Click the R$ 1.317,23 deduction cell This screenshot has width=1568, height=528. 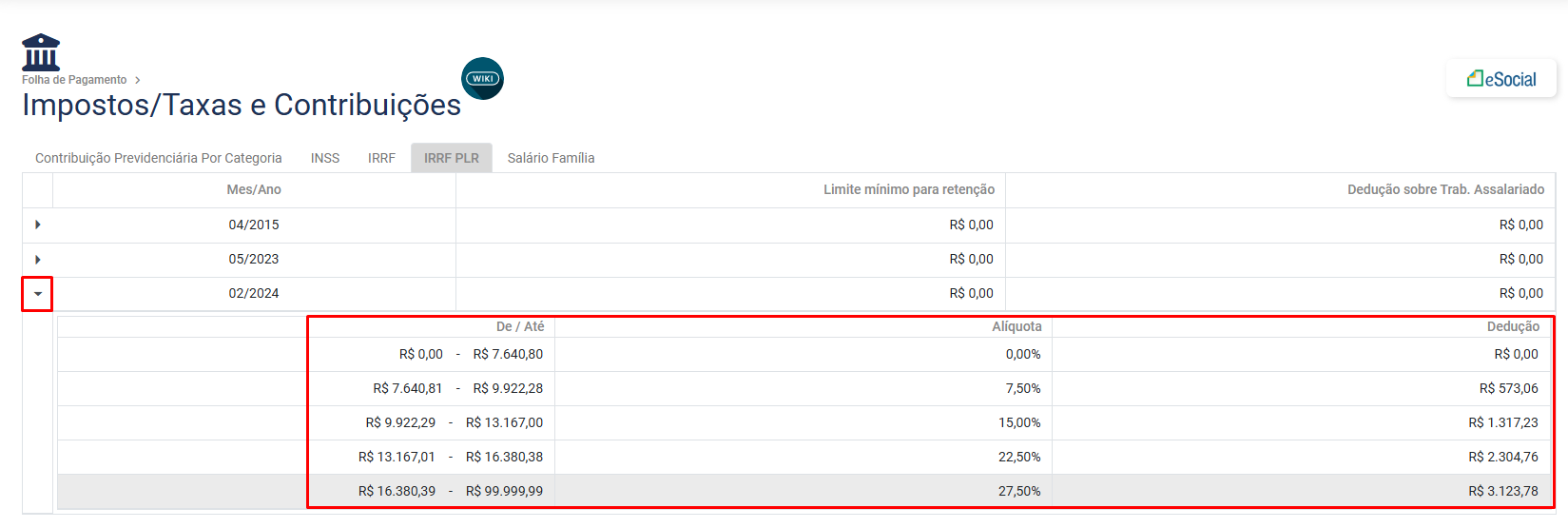(x=1502, y=423)
